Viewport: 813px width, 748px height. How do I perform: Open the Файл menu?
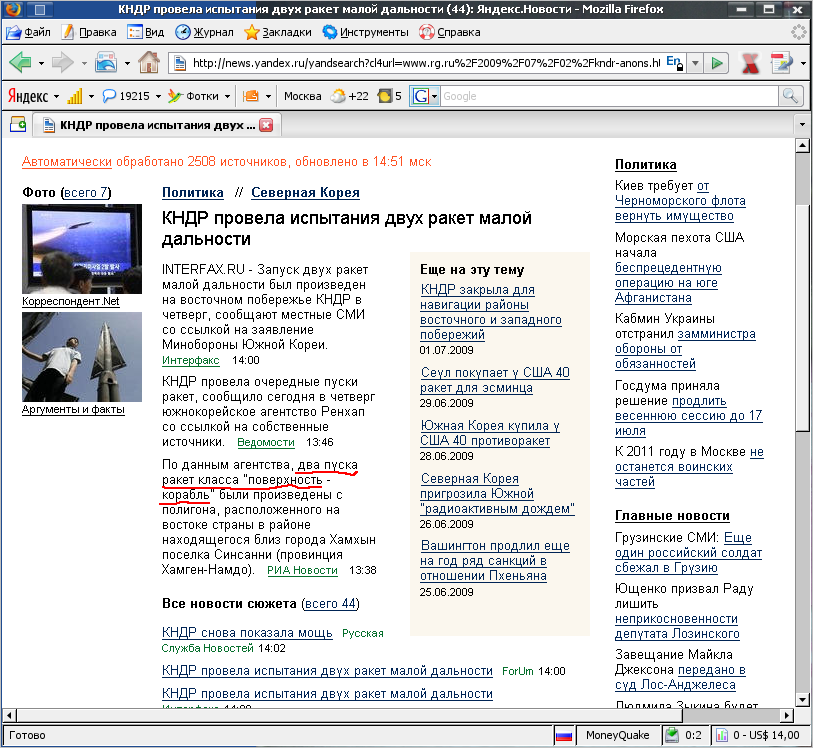tap(29, 32)
